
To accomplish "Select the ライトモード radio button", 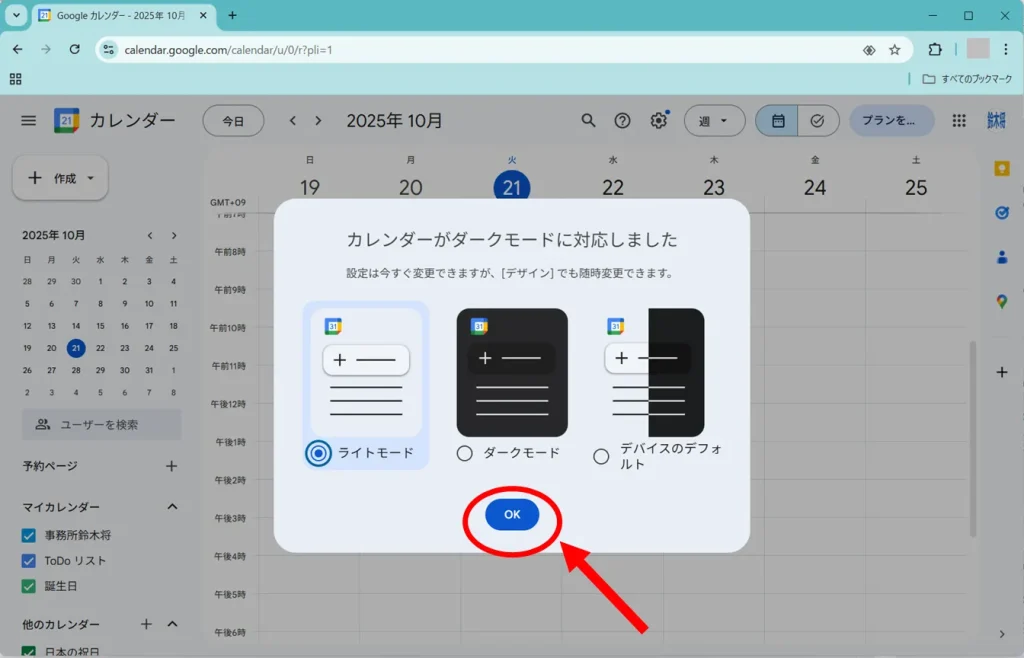I will coord(318,453).
